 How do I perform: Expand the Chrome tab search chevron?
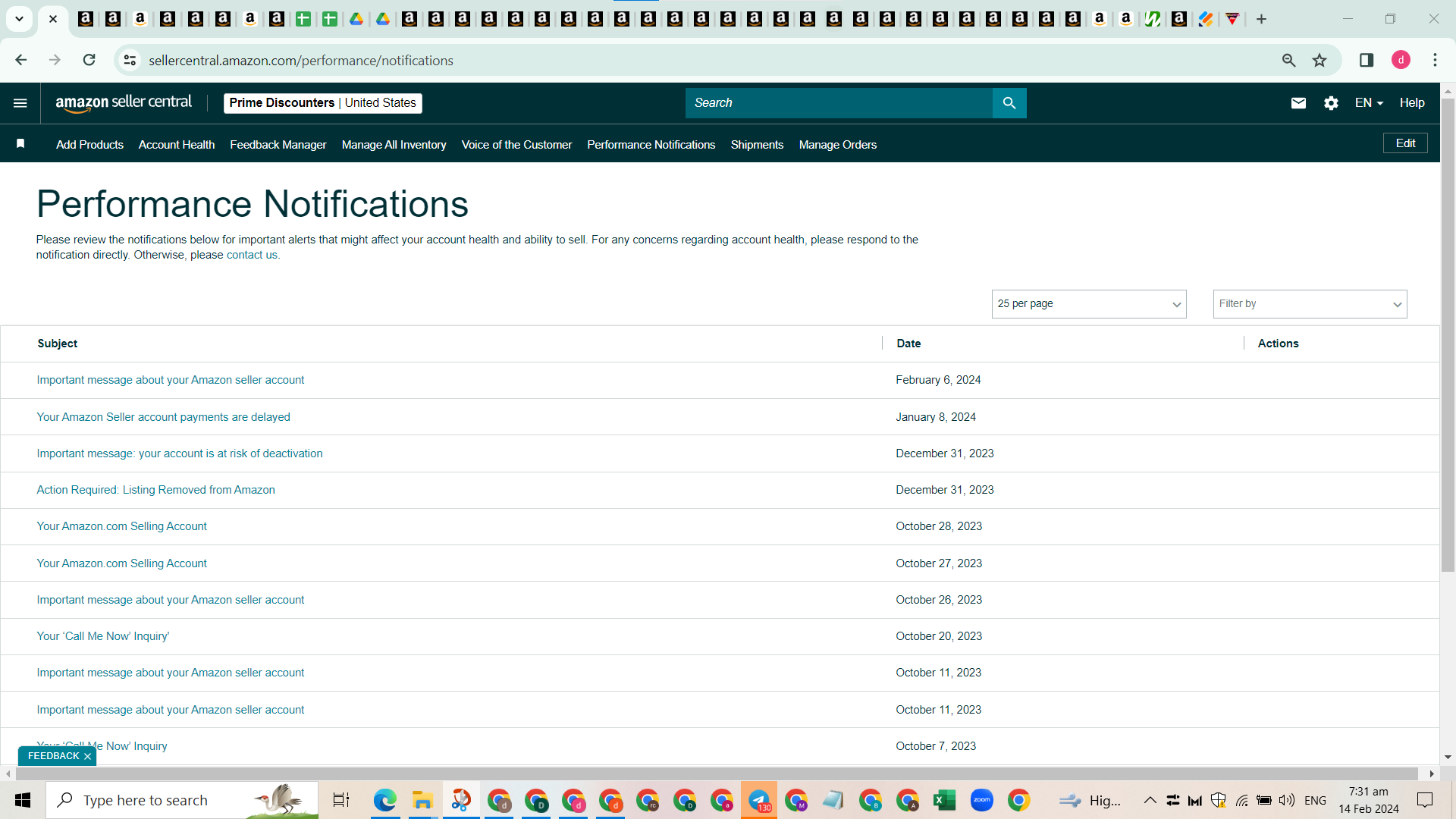19,19
